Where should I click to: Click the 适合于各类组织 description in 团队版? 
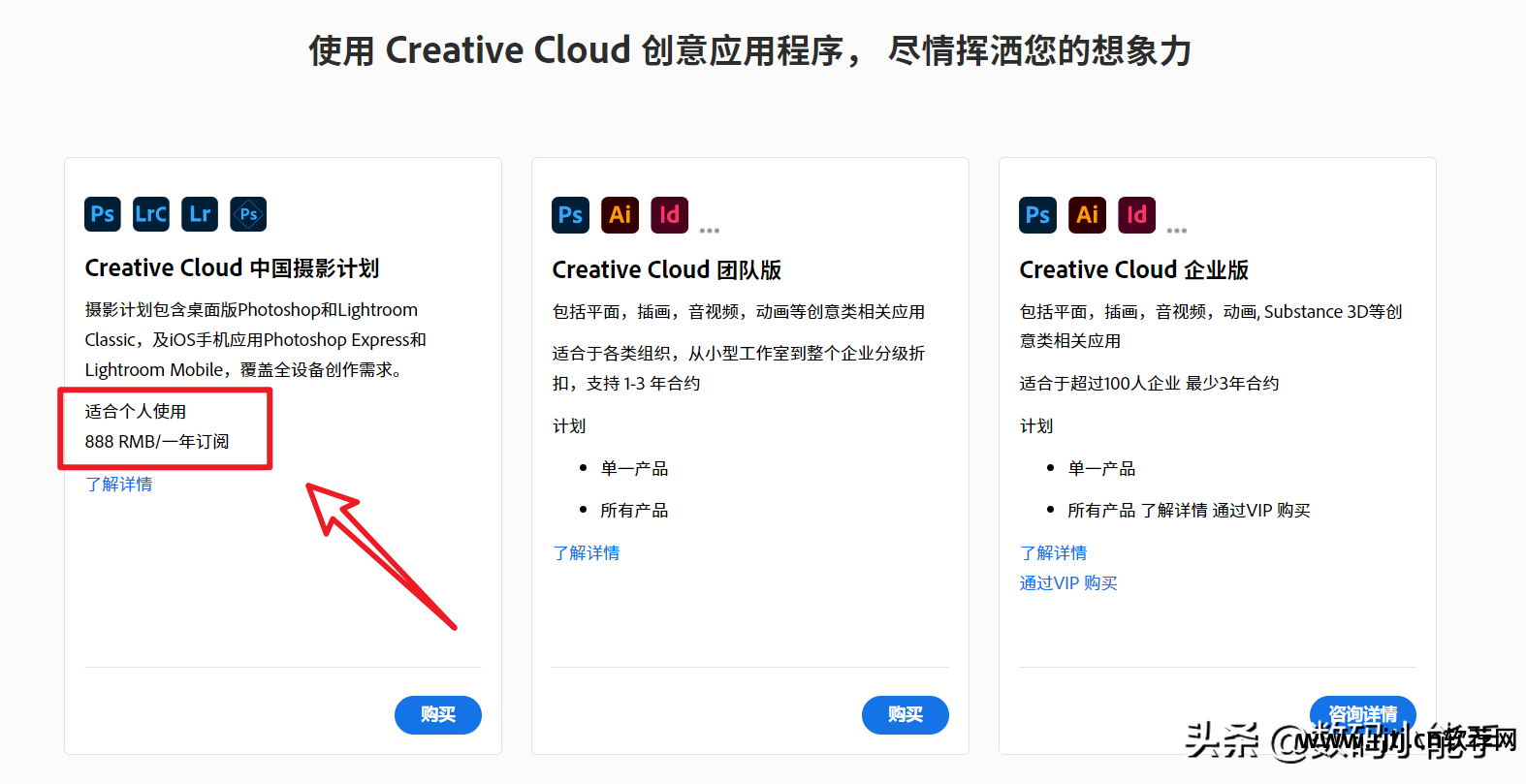point(739,368)
